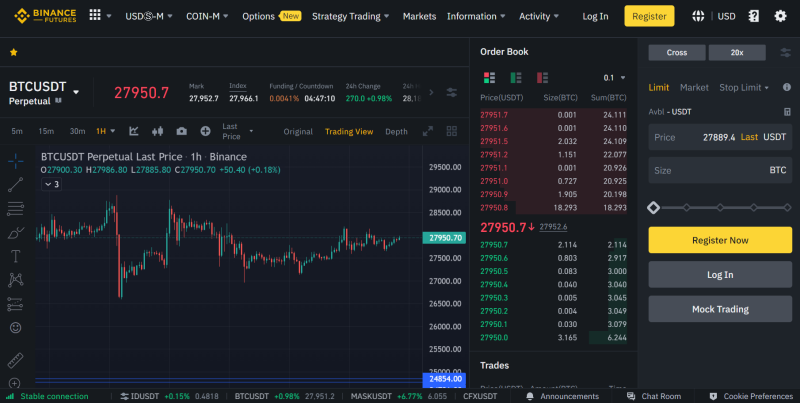Select the forecast measurement tool
Image resolution: width=800 pixels, height=403 pixels.
pyautogui.click(x=16, y=304)
